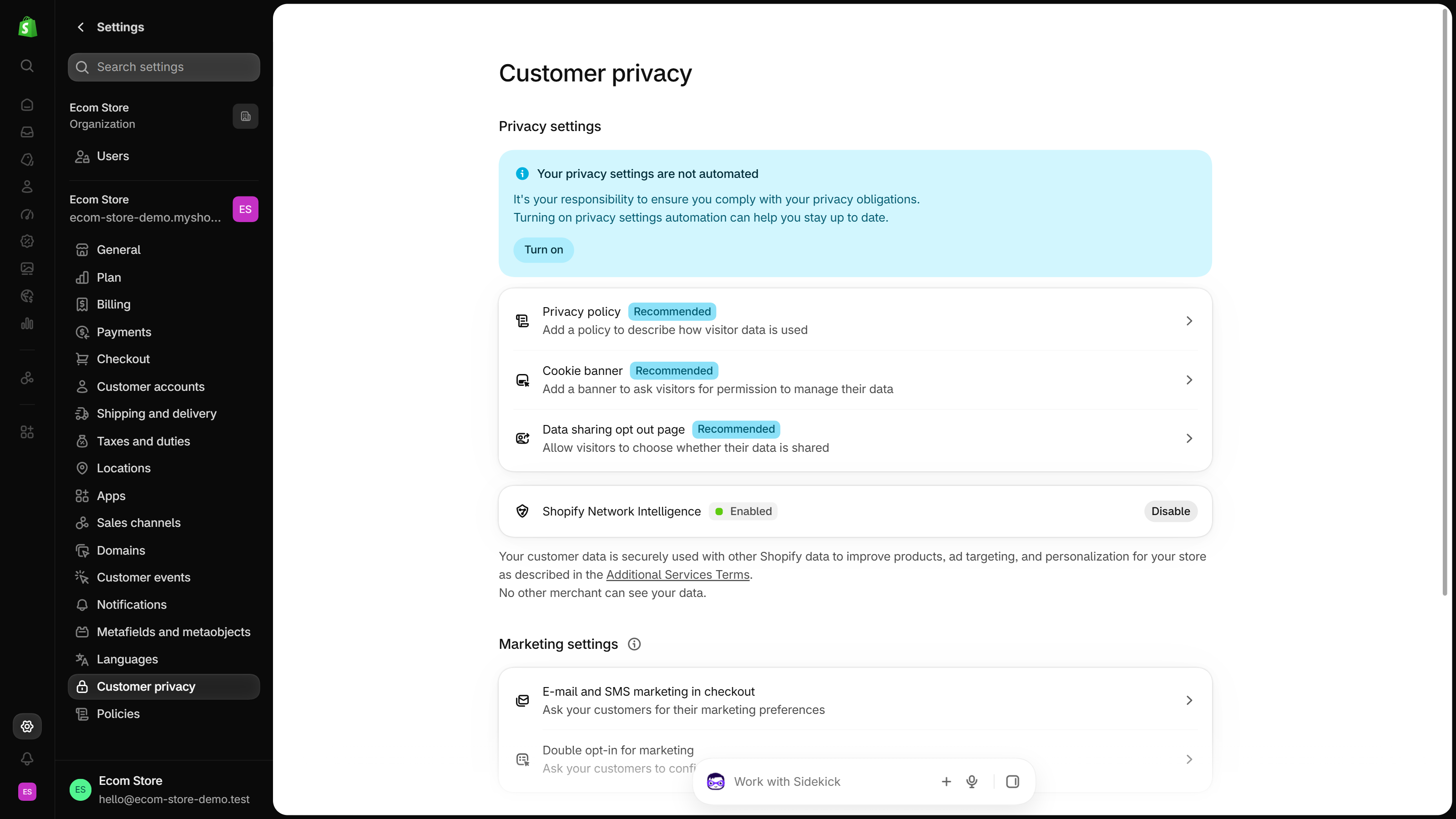Open the search icon in left rail
The height and width of the screenshot is (819, 1456).
(x=27, y=66)
